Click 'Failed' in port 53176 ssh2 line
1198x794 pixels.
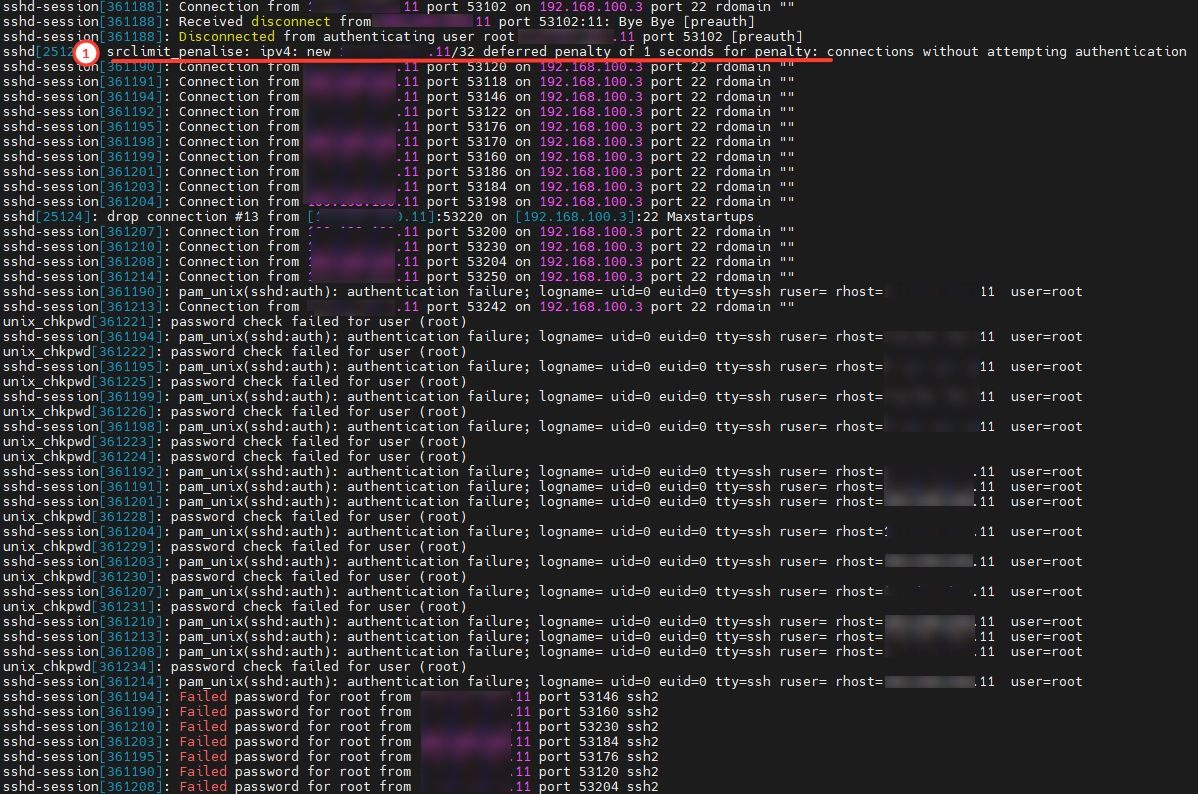[x=202, y=757]
